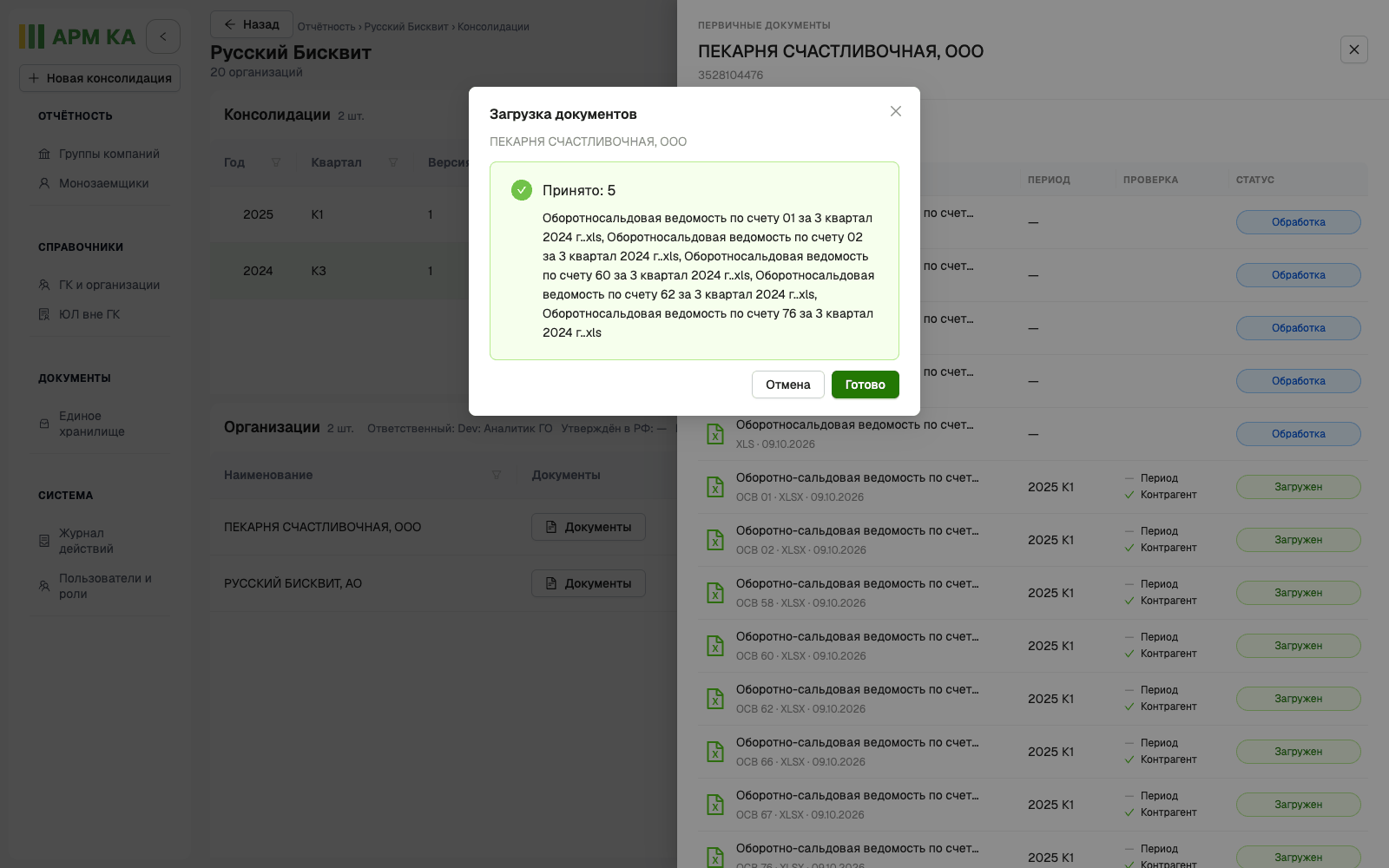Click the green success checkmark icon
1389x868 pixels.
click(522, 190)
